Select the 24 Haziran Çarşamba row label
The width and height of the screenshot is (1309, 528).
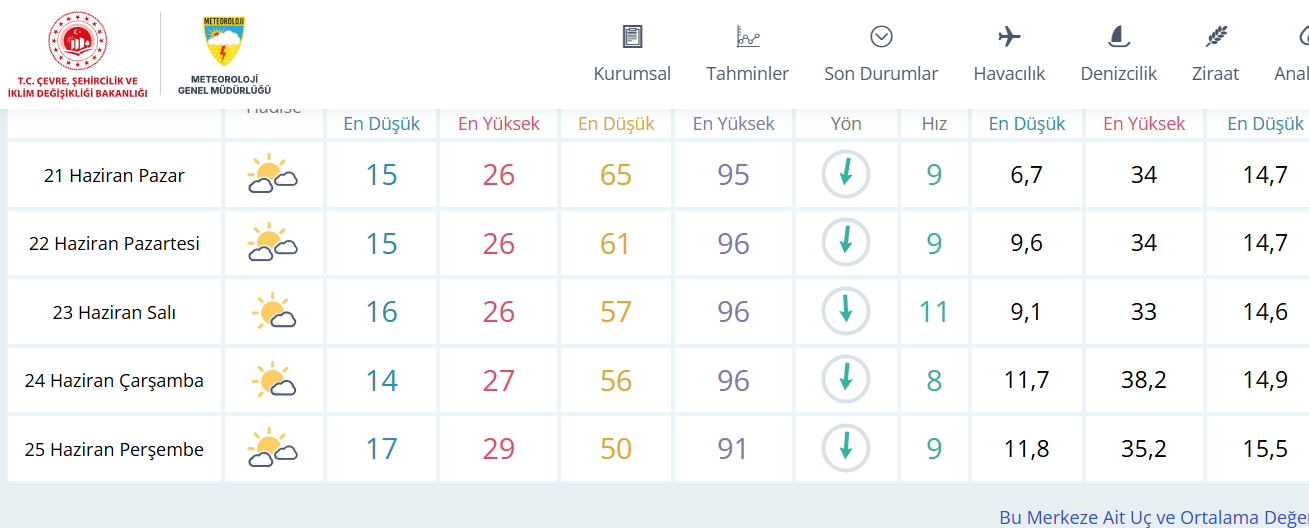click(x=114, y=380)
